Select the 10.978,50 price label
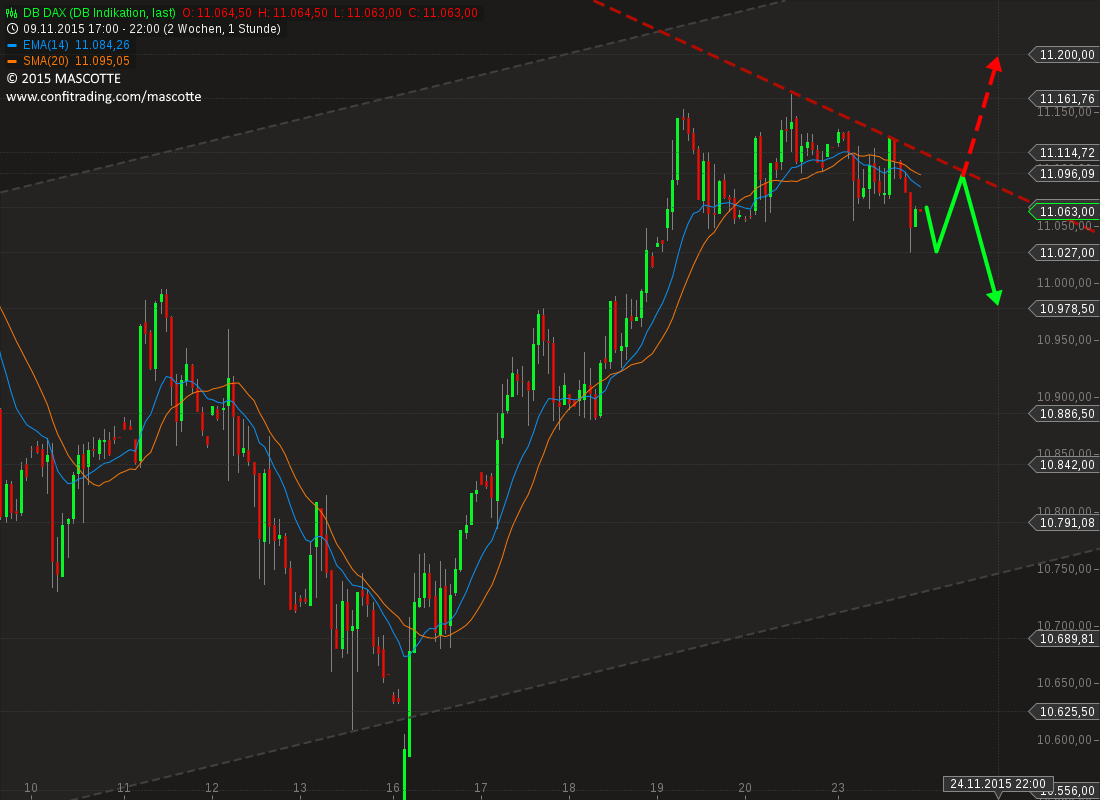This screenshot has width=1100, height=800. pyautogui.click(x=1063, y=309)
